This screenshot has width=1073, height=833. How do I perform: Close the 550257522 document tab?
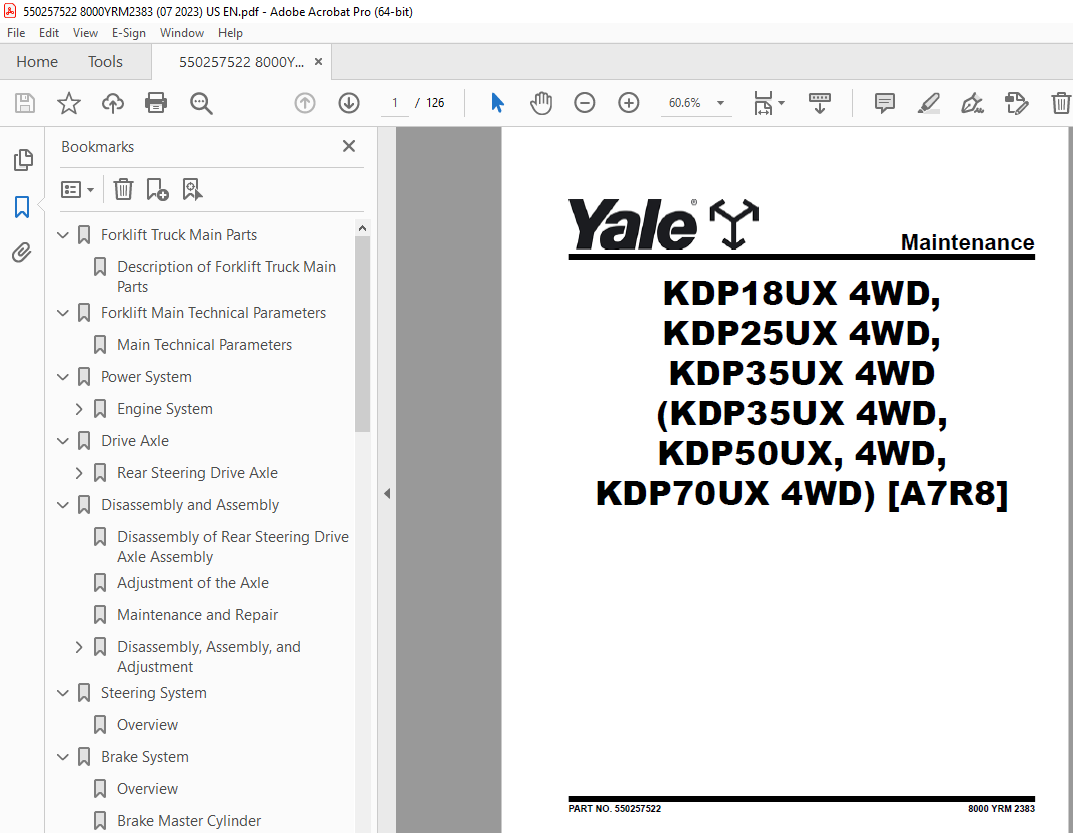pos(318,62)
